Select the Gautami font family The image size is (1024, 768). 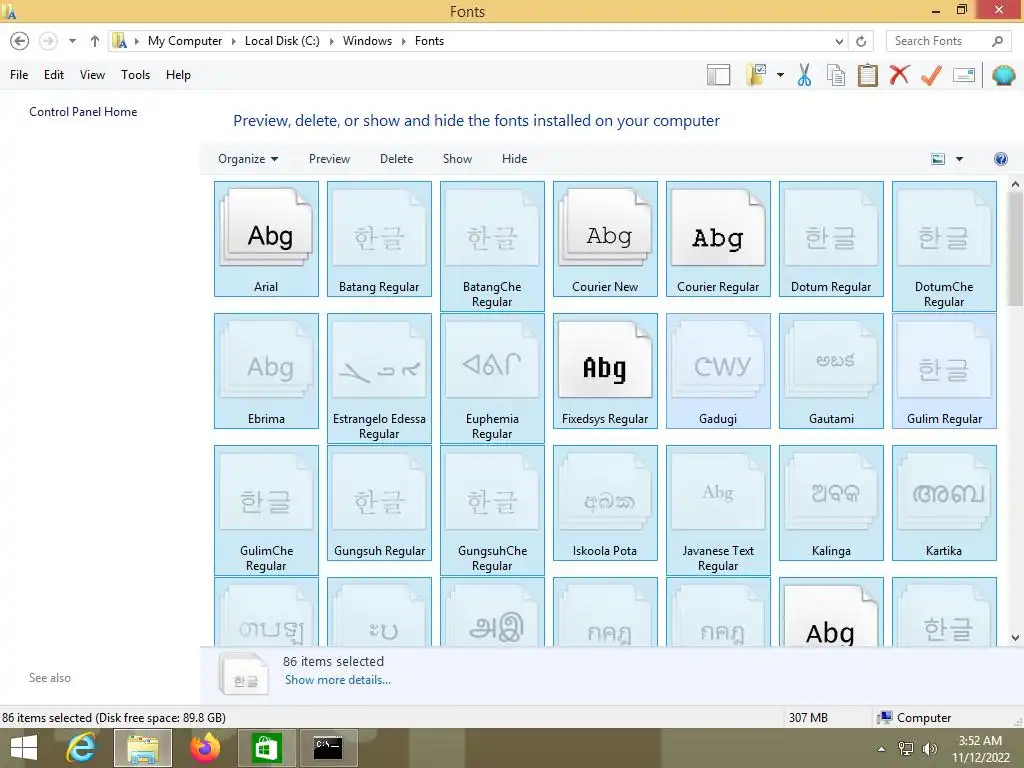(x=831, y=371)
